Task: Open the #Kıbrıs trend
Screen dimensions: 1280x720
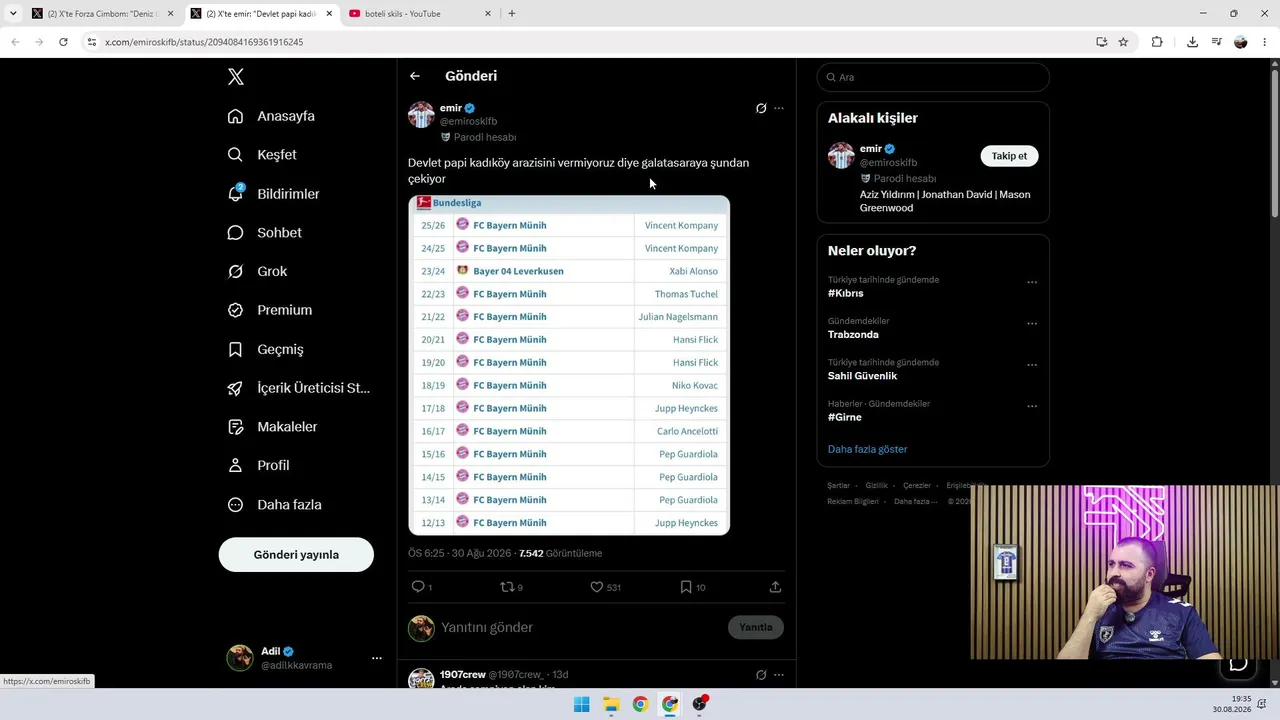Action: 846,294
